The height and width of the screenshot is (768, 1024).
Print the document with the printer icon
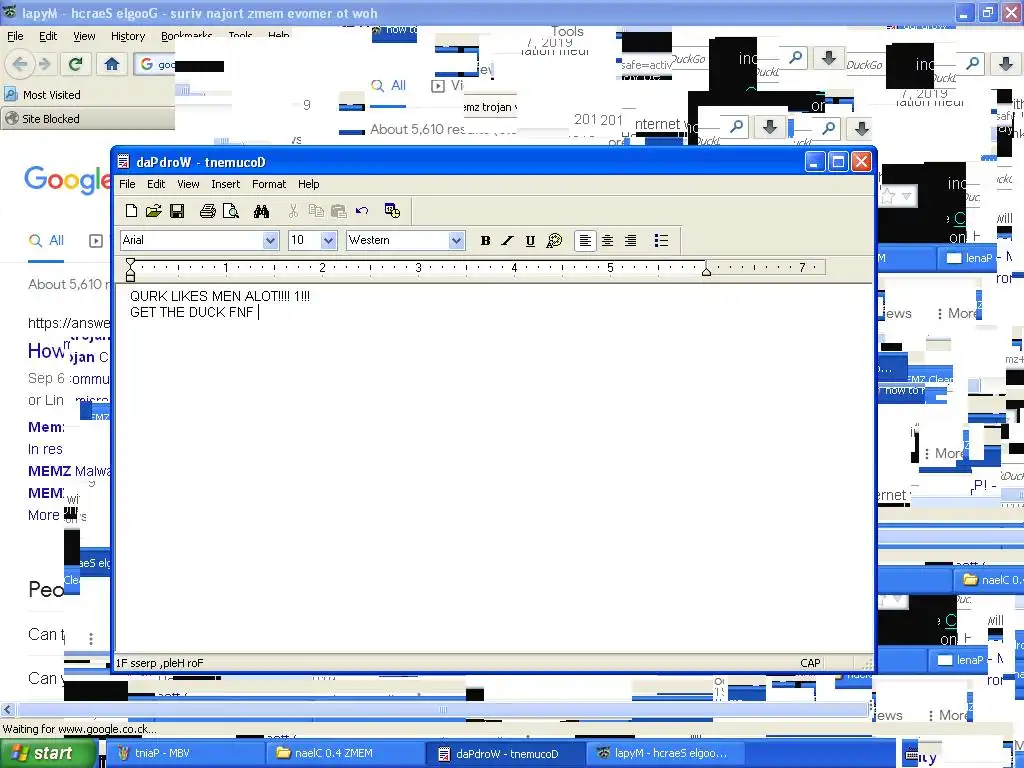[208, 210]
